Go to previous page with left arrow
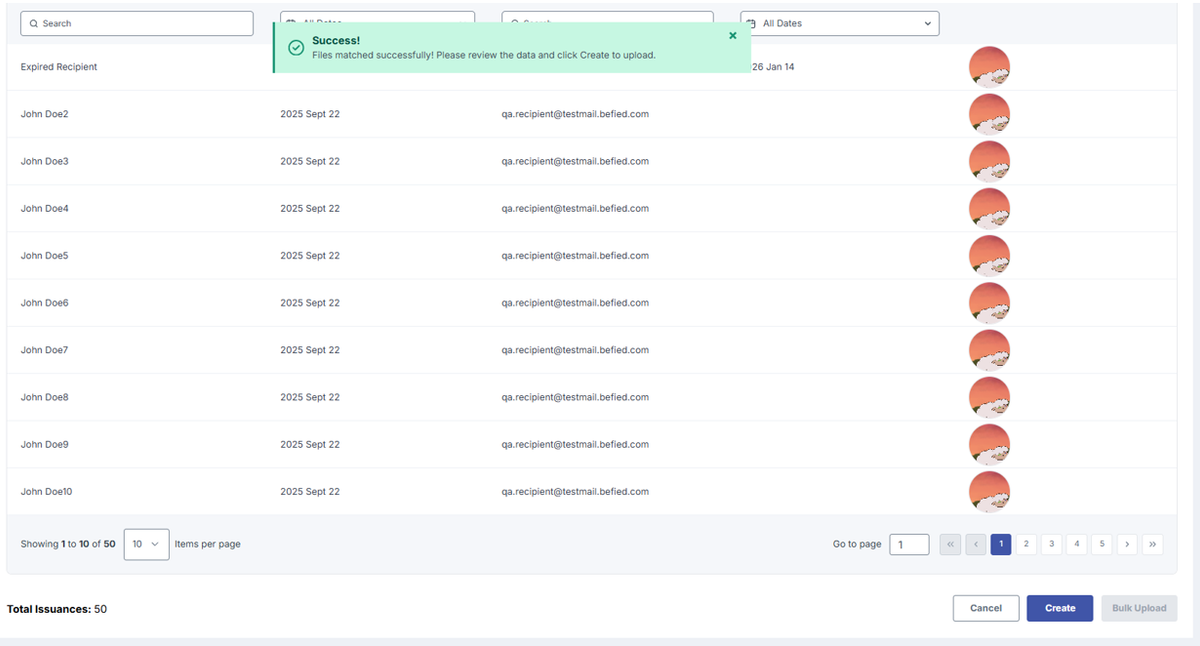 tap(976, 544)
